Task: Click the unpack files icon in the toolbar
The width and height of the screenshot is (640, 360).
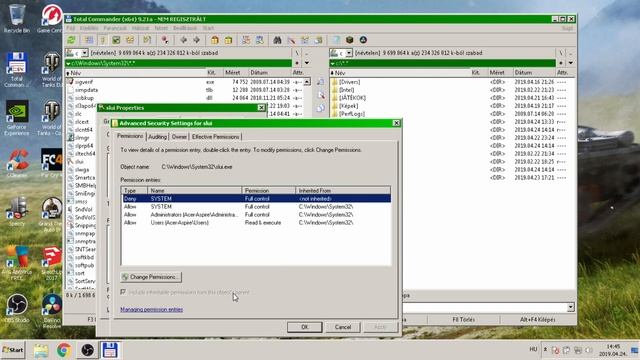Action: tap(228, 40)
